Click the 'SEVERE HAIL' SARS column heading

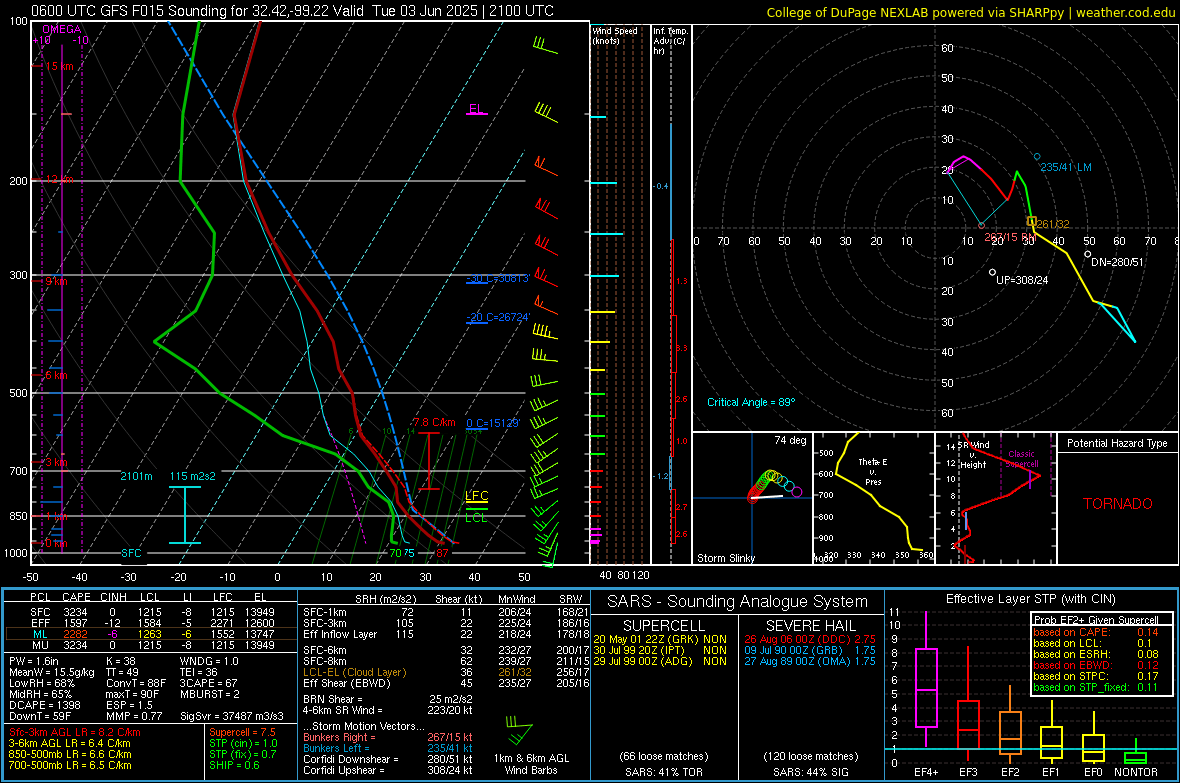810,626
